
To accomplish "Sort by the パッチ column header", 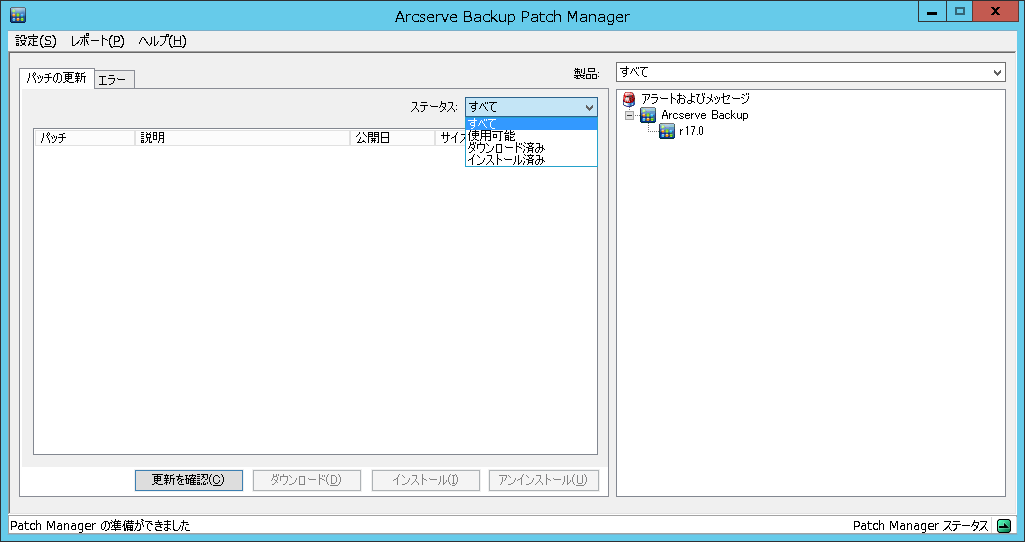I will click(85, 138).
